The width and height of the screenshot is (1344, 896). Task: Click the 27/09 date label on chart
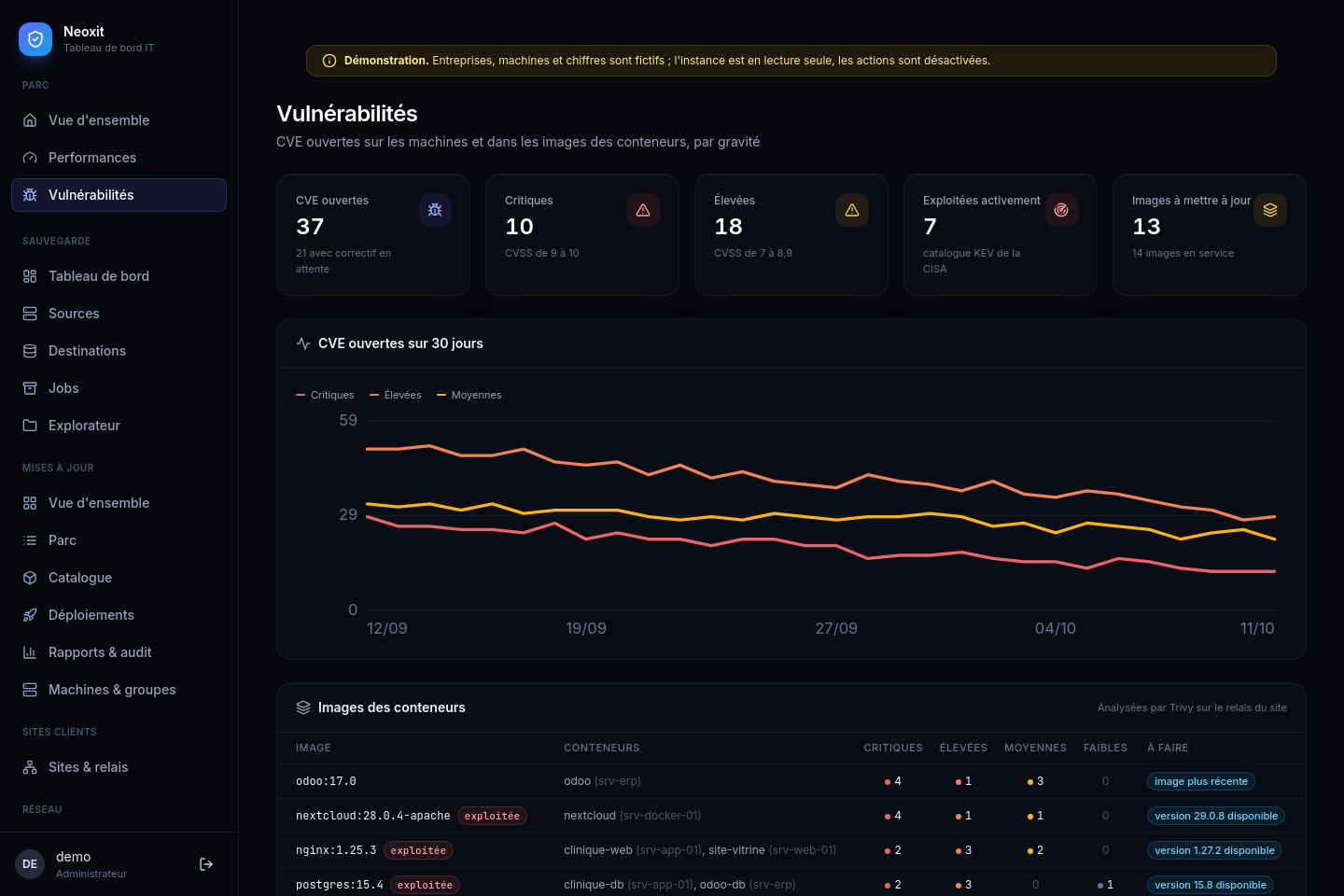pos(836,628)
